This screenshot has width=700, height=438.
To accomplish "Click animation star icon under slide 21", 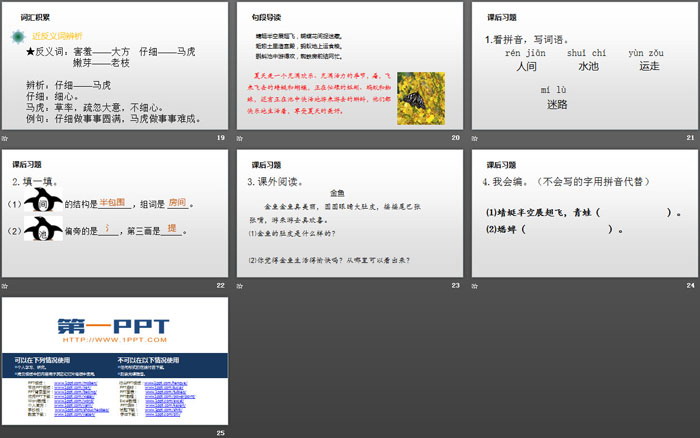I will pyautogui.click(x=475, y=137).
